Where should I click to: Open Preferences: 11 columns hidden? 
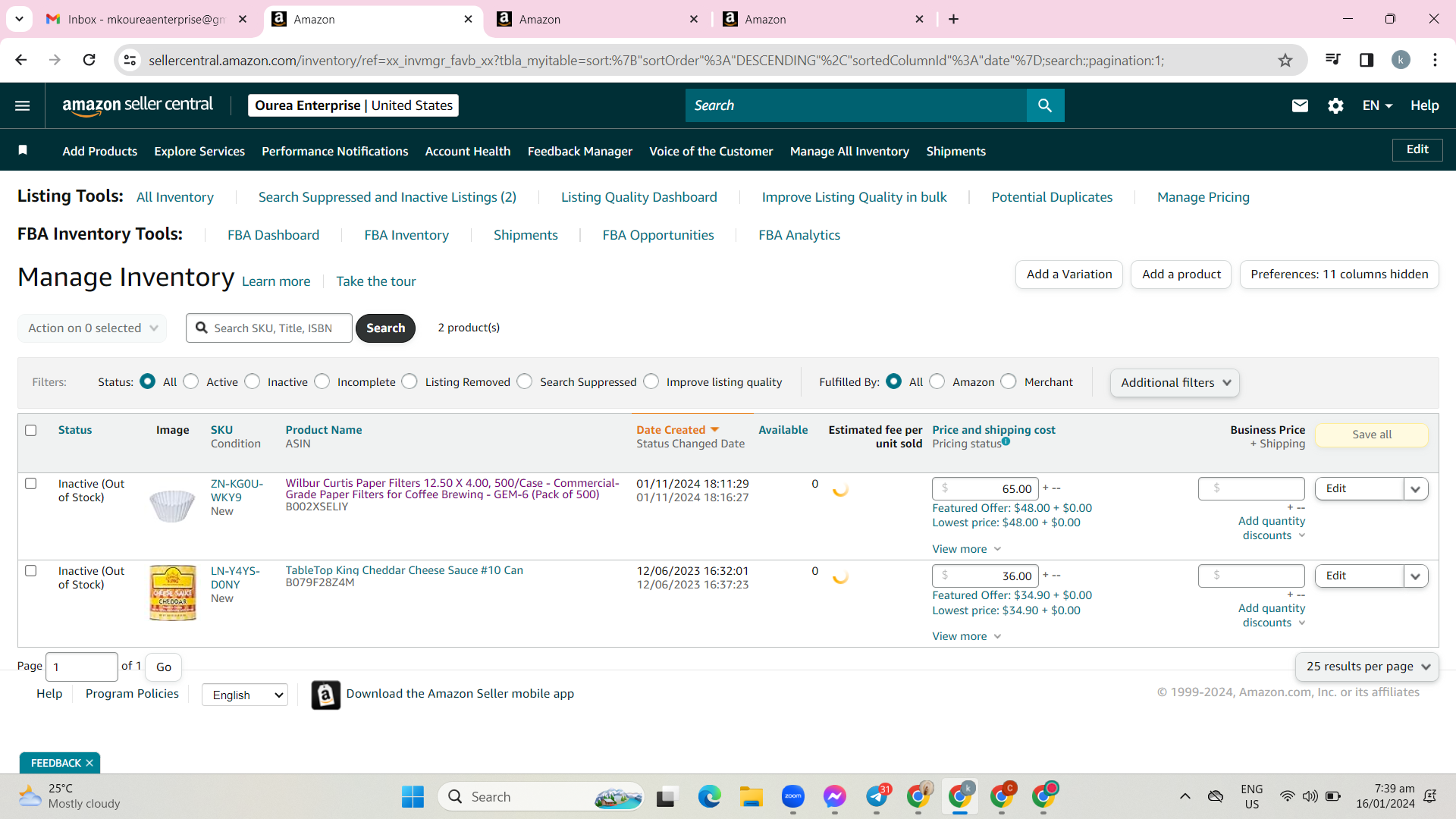(1339, 275)
